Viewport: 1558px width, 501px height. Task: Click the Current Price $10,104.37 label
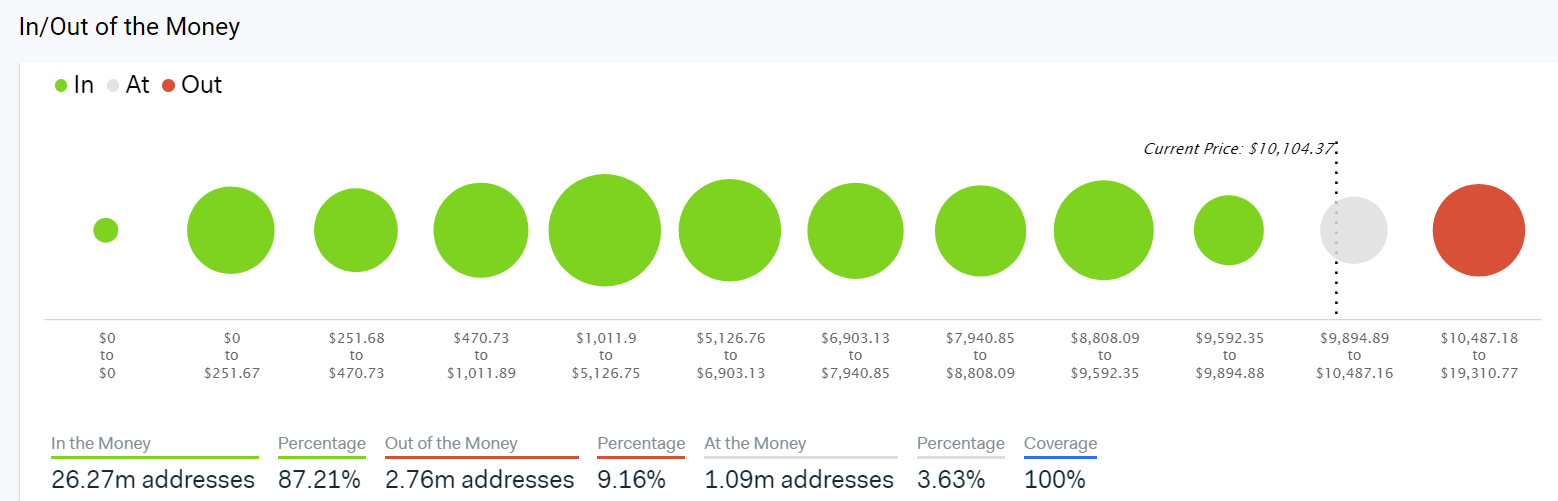(x=1238, y=149)
